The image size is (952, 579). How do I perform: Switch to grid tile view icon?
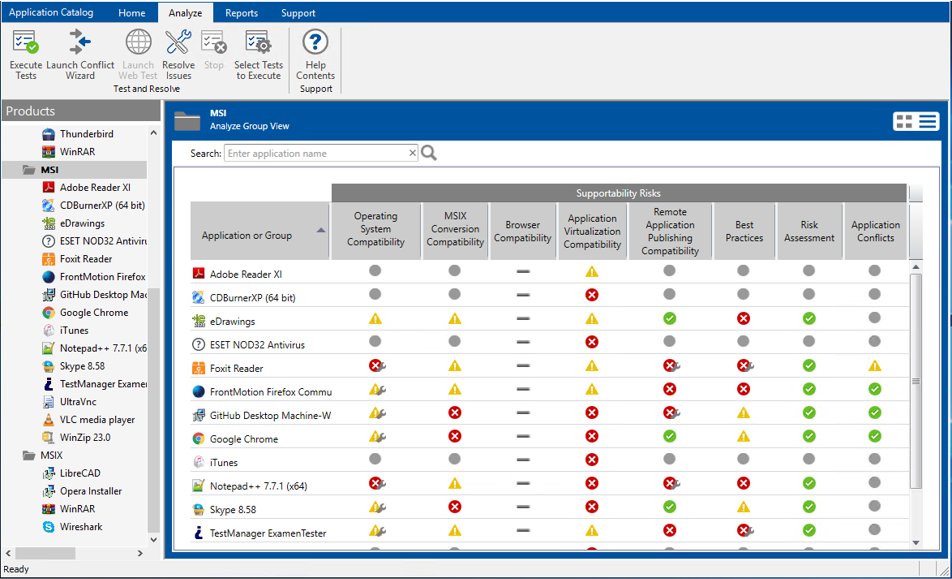pyautogui.click(x=904, y=121)
